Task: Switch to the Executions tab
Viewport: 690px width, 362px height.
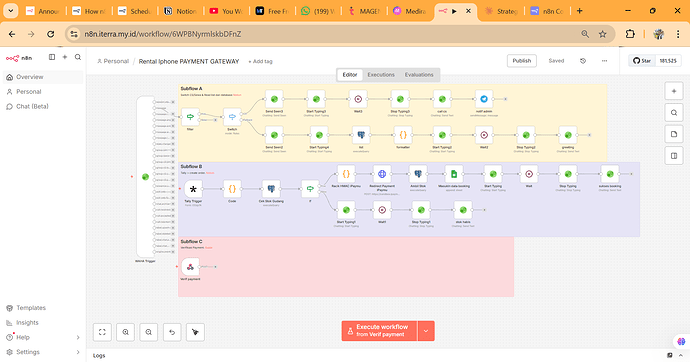Action: [381, 75]
